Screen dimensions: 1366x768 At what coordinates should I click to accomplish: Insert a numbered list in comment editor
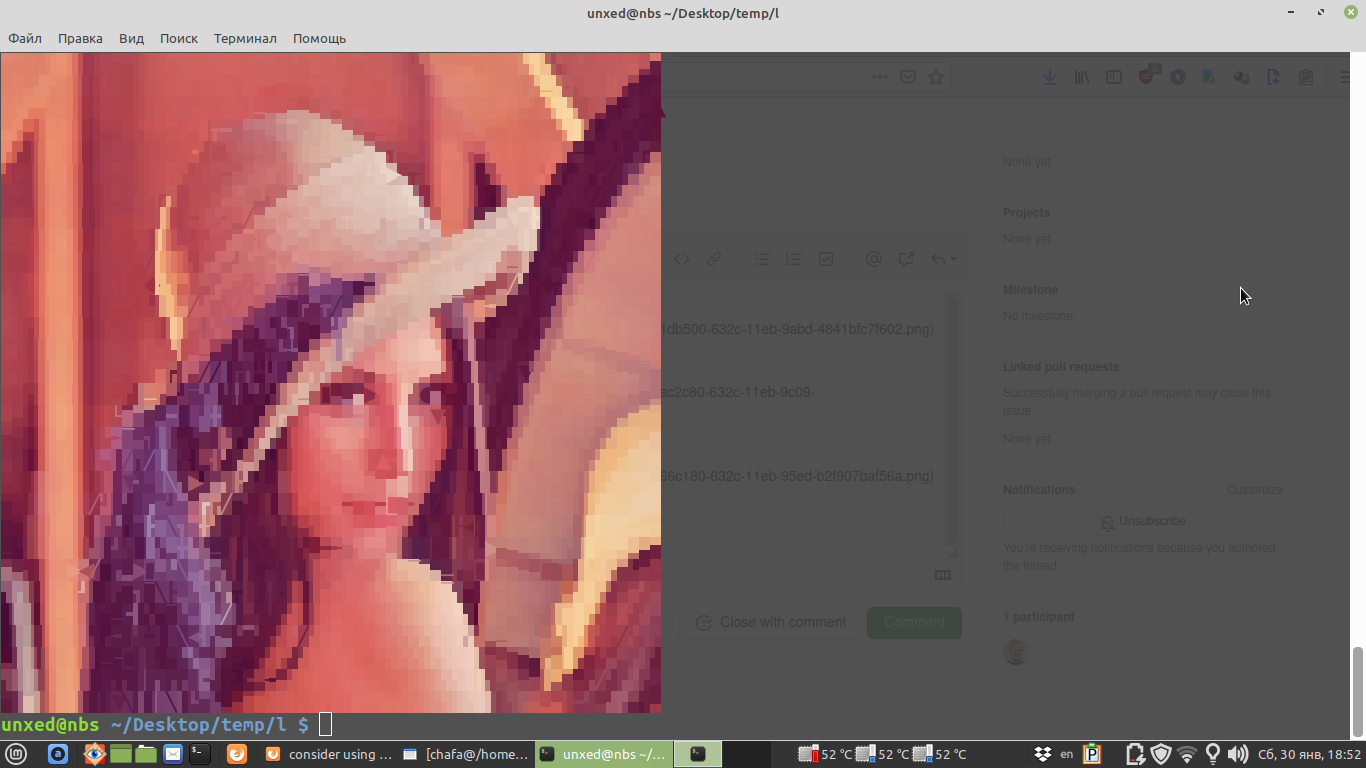(794, 259)
